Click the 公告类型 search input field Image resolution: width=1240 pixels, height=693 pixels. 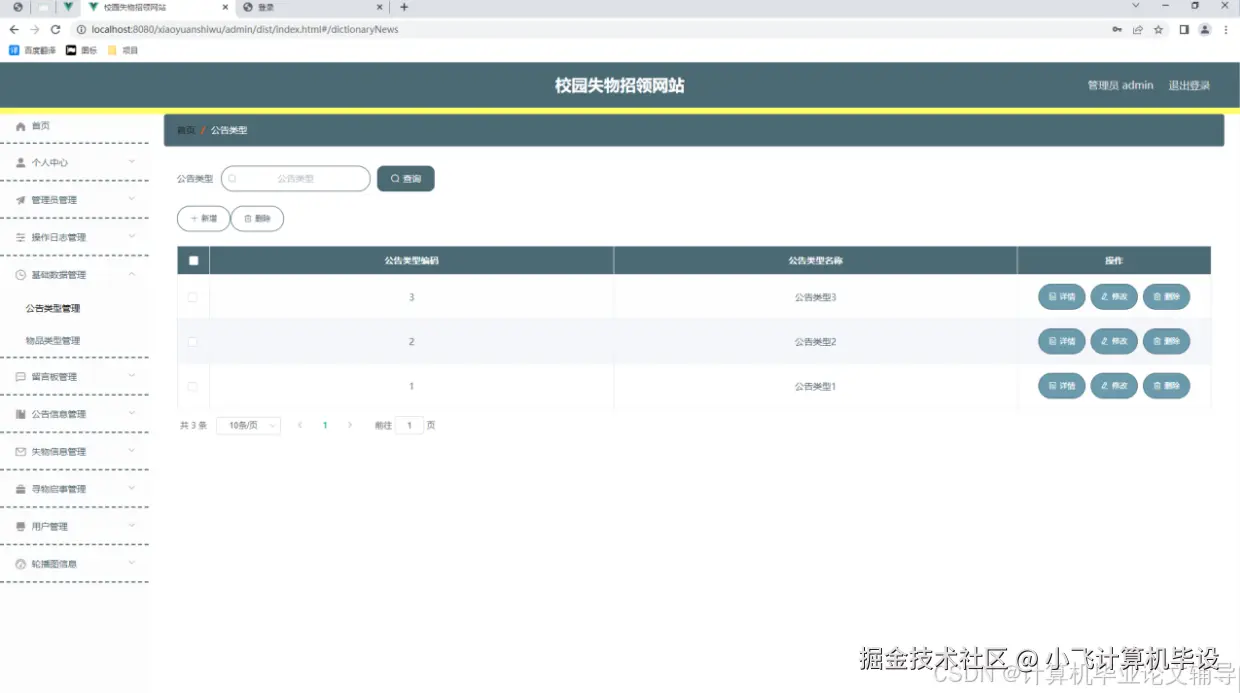click(295, 178)
